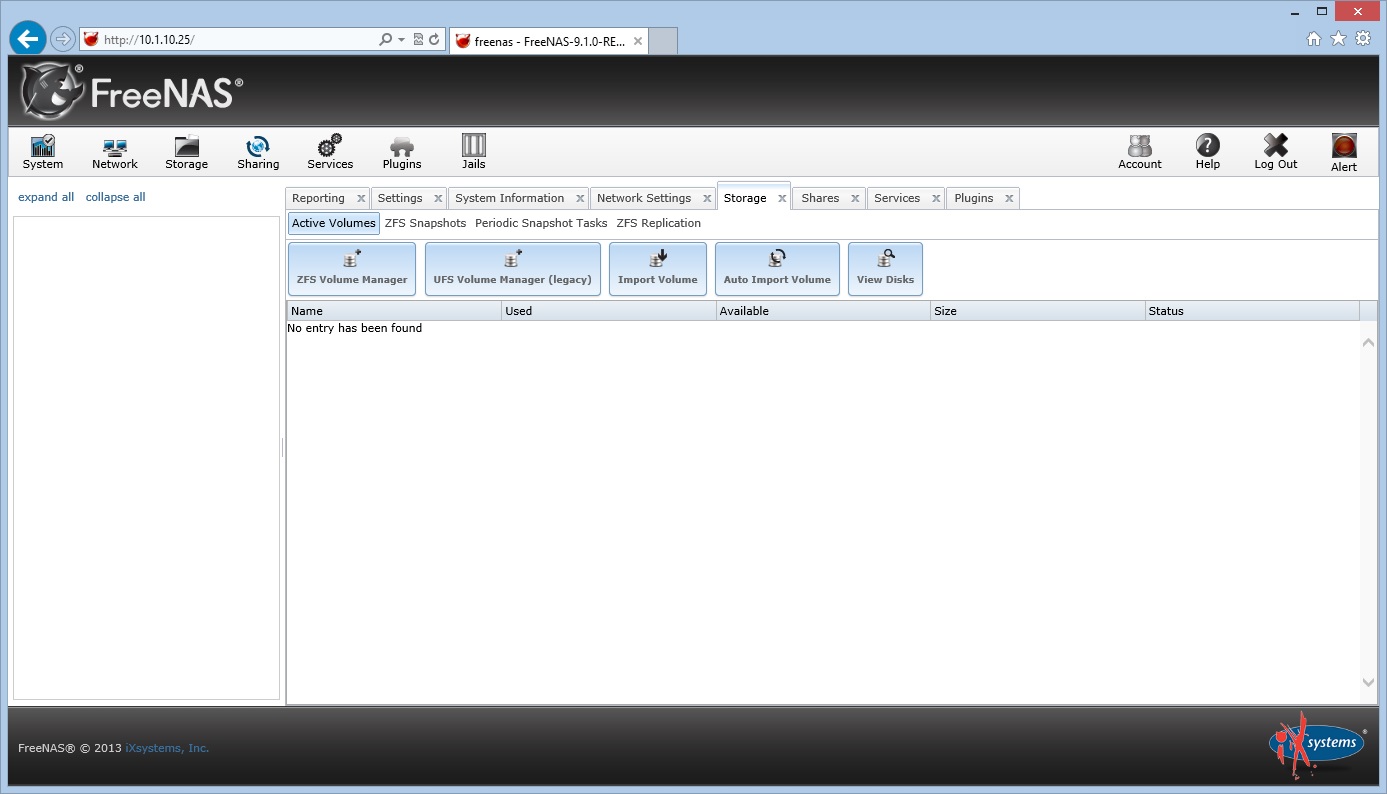Select the freenas browser tab
The image size is (1387, 794).
(548, 41)
